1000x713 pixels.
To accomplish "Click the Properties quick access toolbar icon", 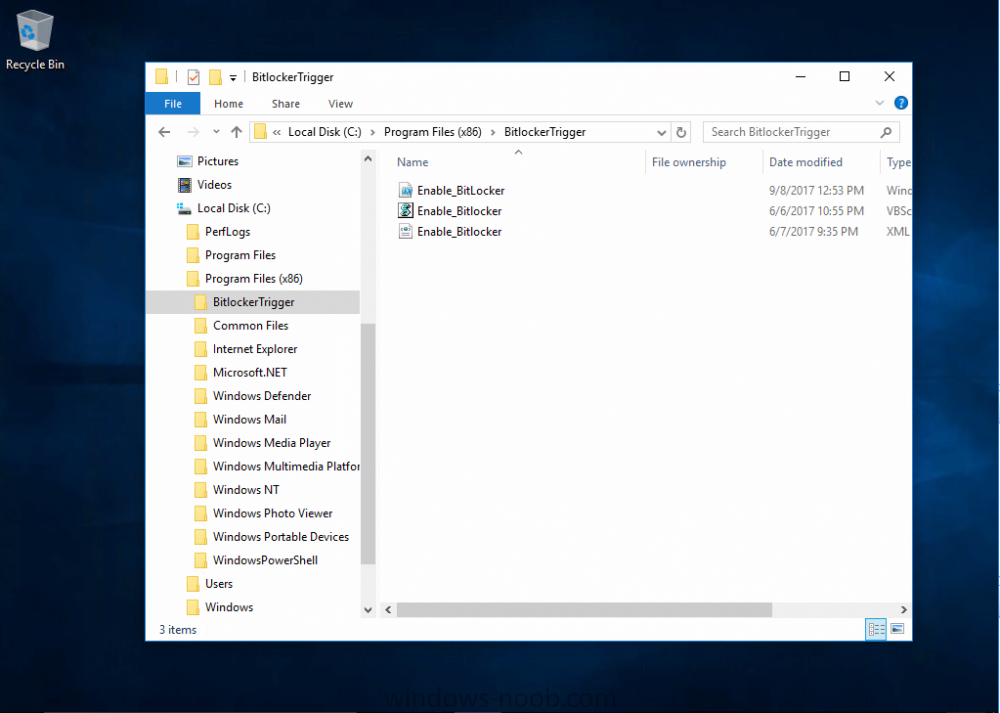I will point(193,77).
